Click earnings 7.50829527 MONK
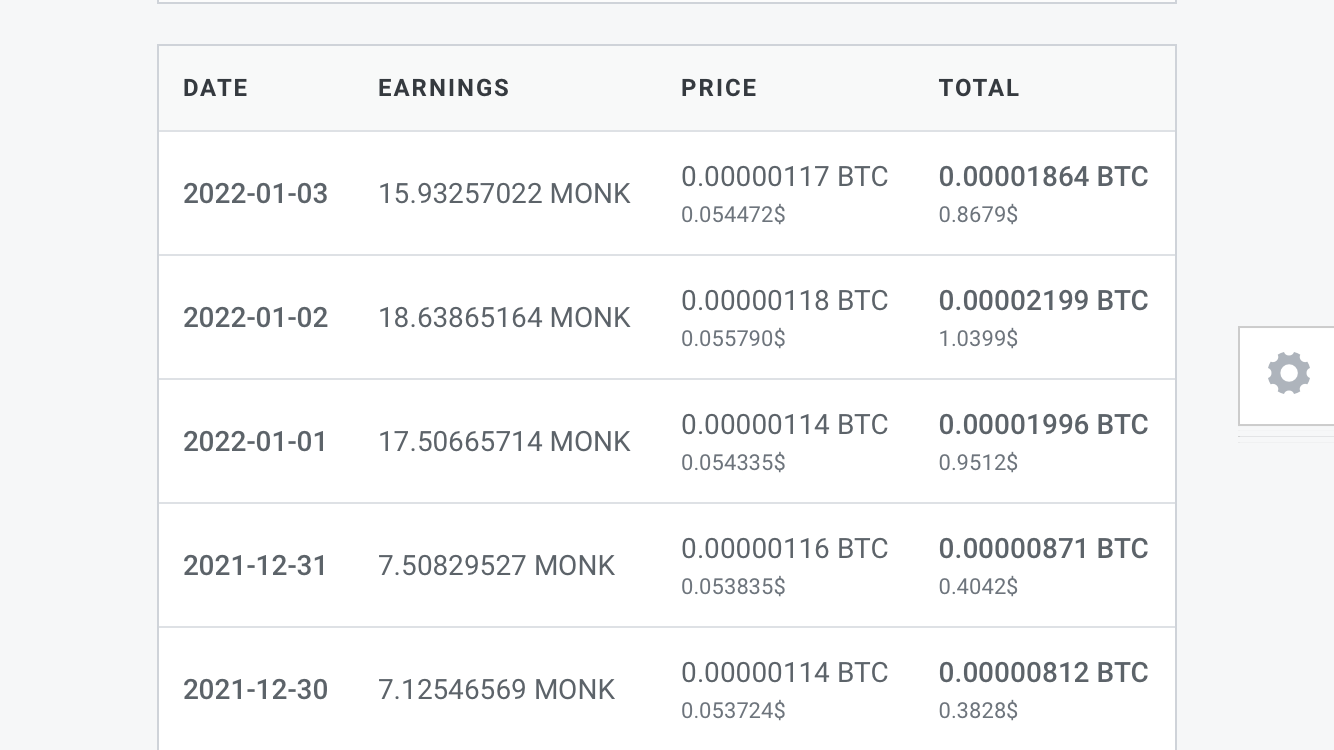1334x750 pixels. [496, 565]
